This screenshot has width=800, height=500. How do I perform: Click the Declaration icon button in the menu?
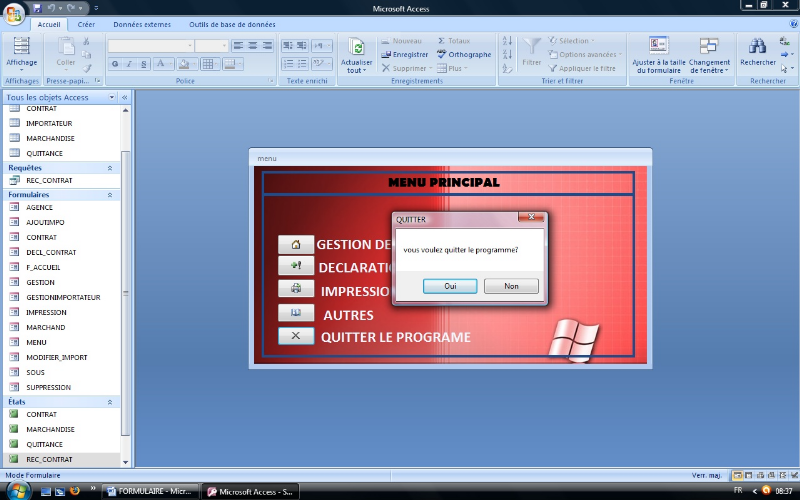coord(295,267)
